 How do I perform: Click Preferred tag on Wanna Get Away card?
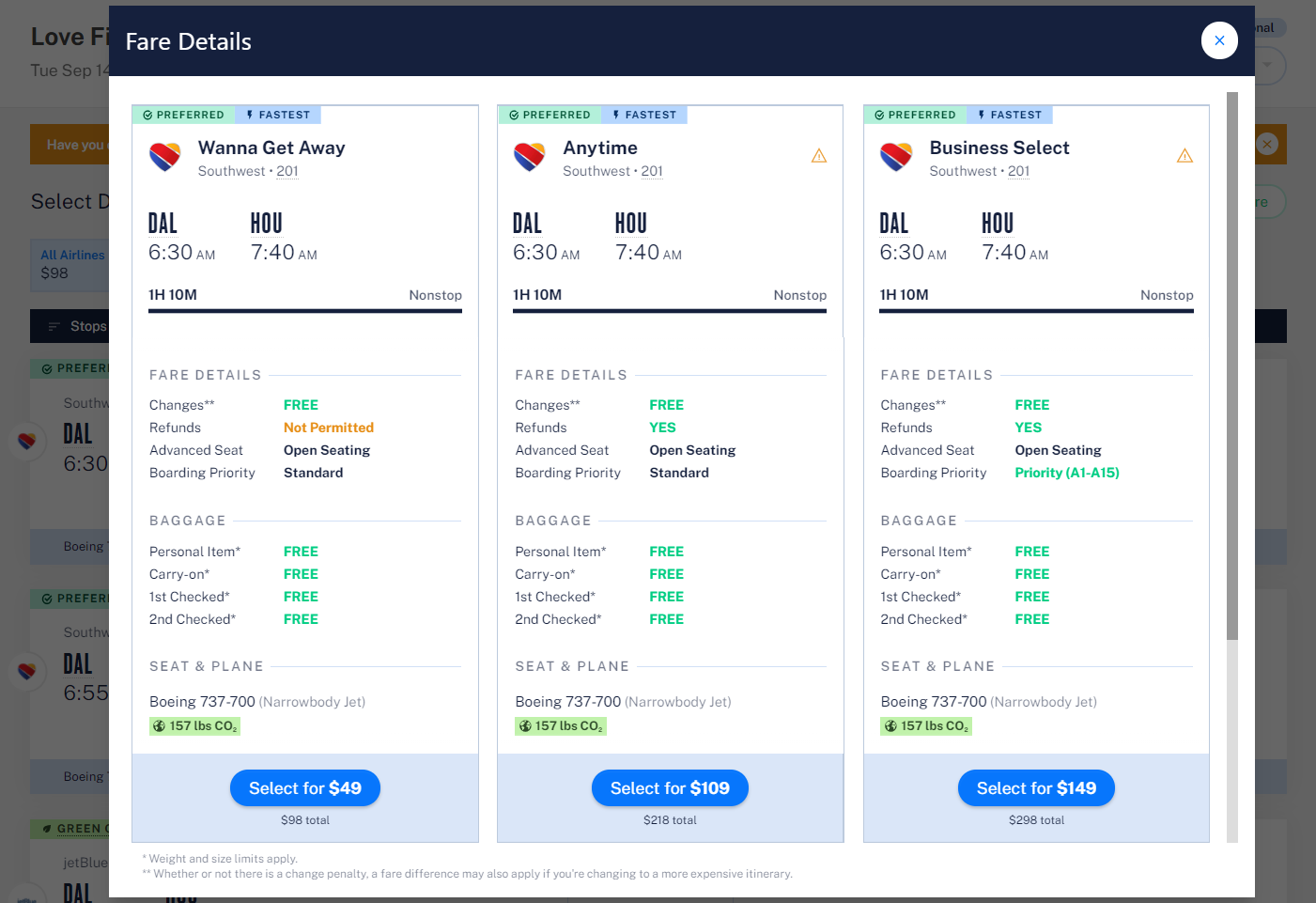pos(184,115)
